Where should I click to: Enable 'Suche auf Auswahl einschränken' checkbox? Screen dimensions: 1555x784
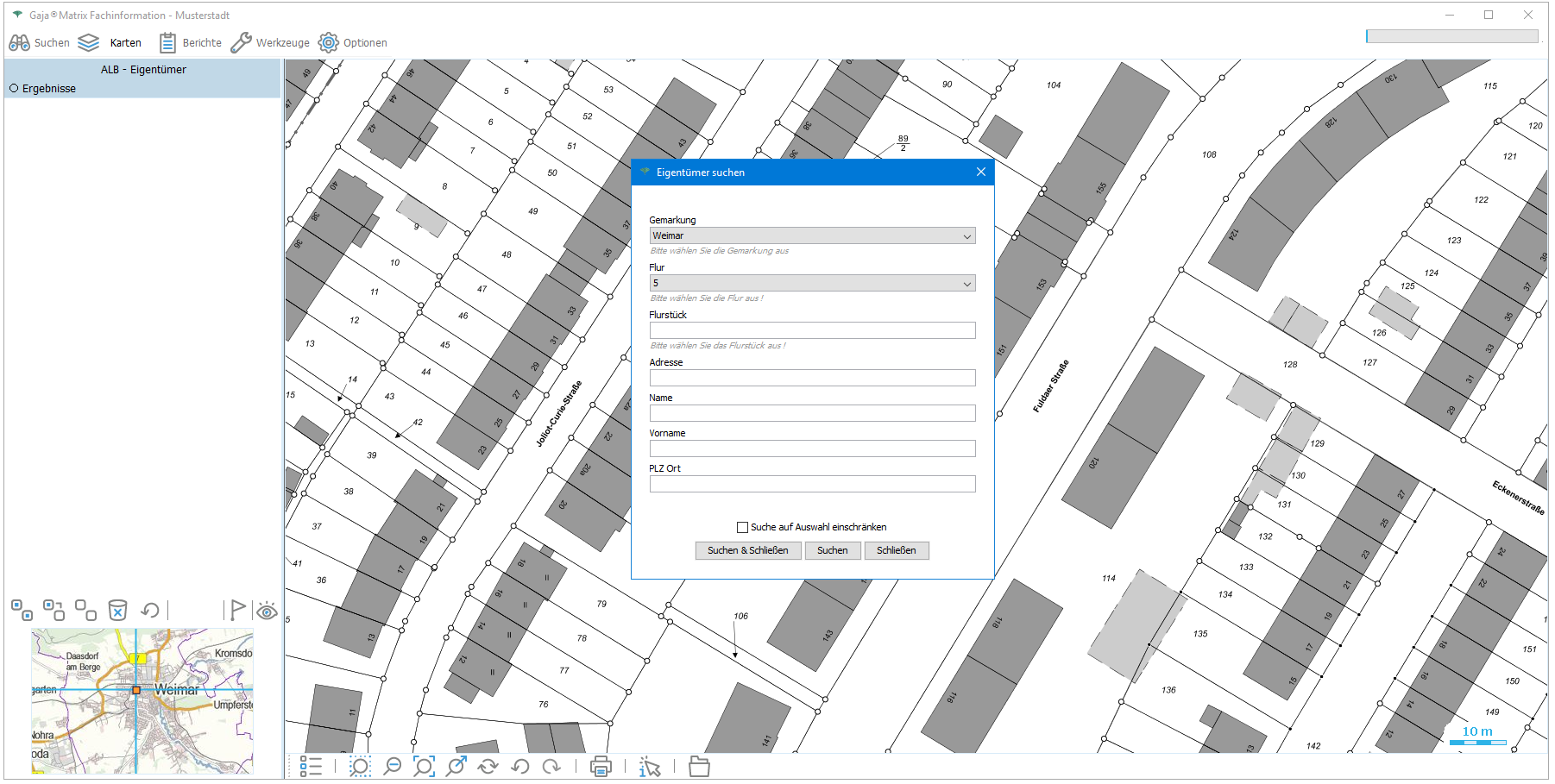point(742,527)
